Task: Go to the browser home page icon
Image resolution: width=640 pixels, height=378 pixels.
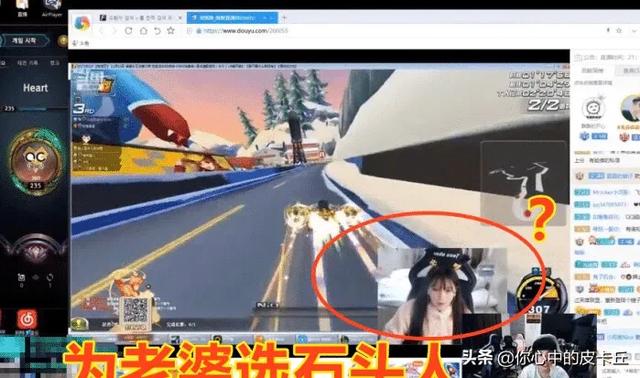Action: pos(143,31)
